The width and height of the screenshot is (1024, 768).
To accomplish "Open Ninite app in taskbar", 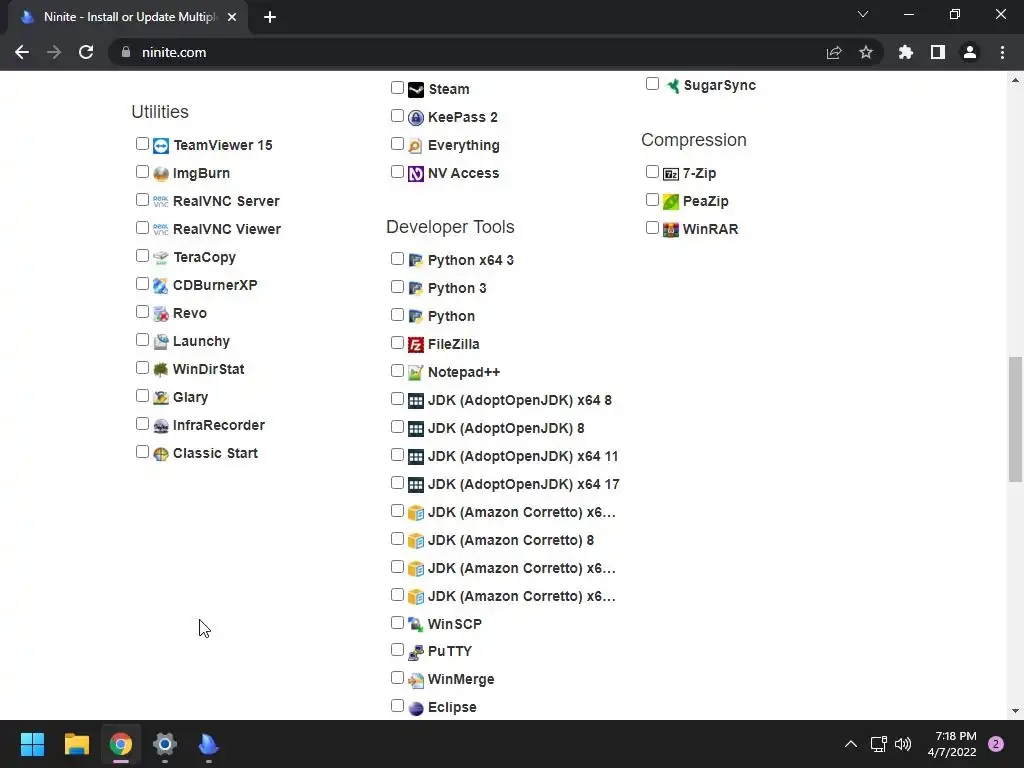I will [208, 744].
